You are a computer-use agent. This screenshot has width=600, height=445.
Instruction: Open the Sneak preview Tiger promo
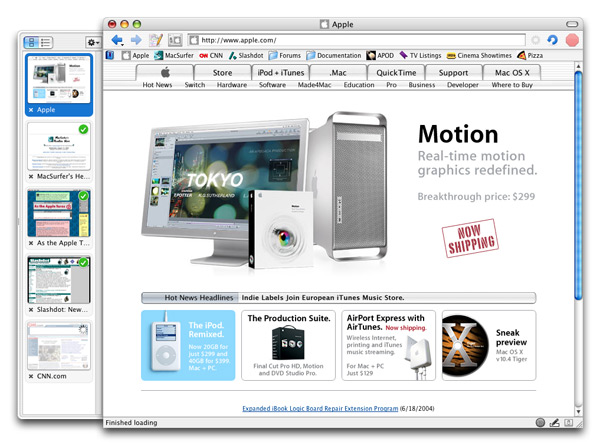[x=489, y=345]
